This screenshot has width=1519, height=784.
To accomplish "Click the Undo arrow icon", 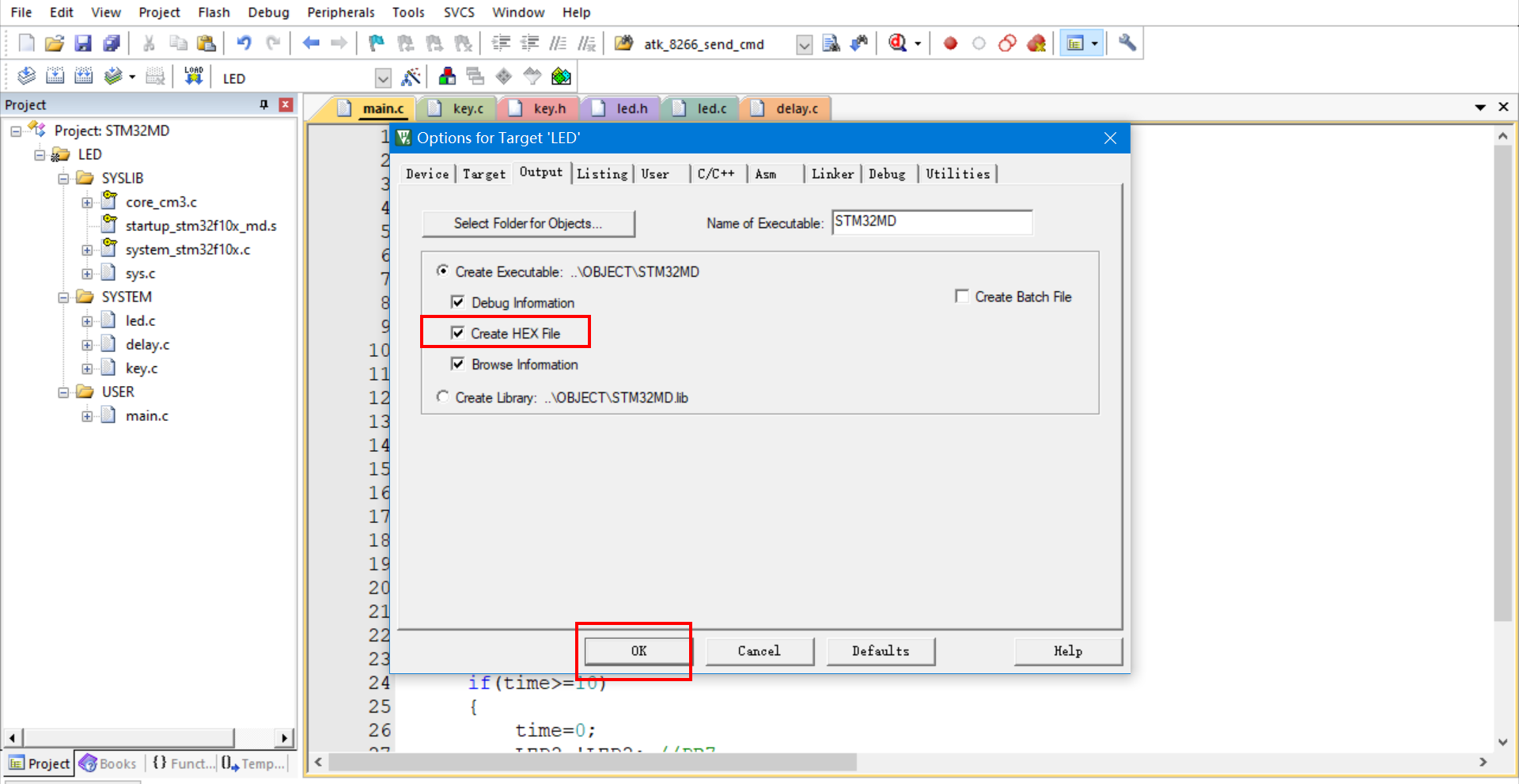I will 244,43.
